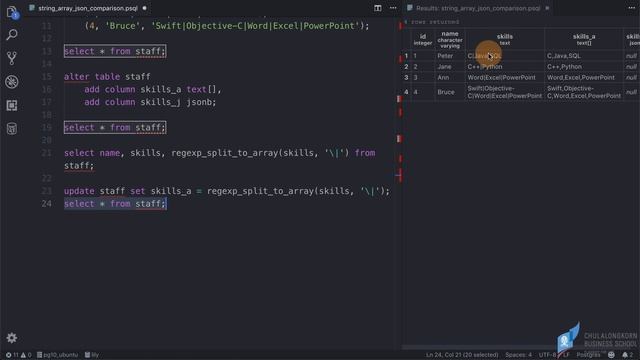Close the Results tab
The image size is (640, 360).
coord(547,8)
